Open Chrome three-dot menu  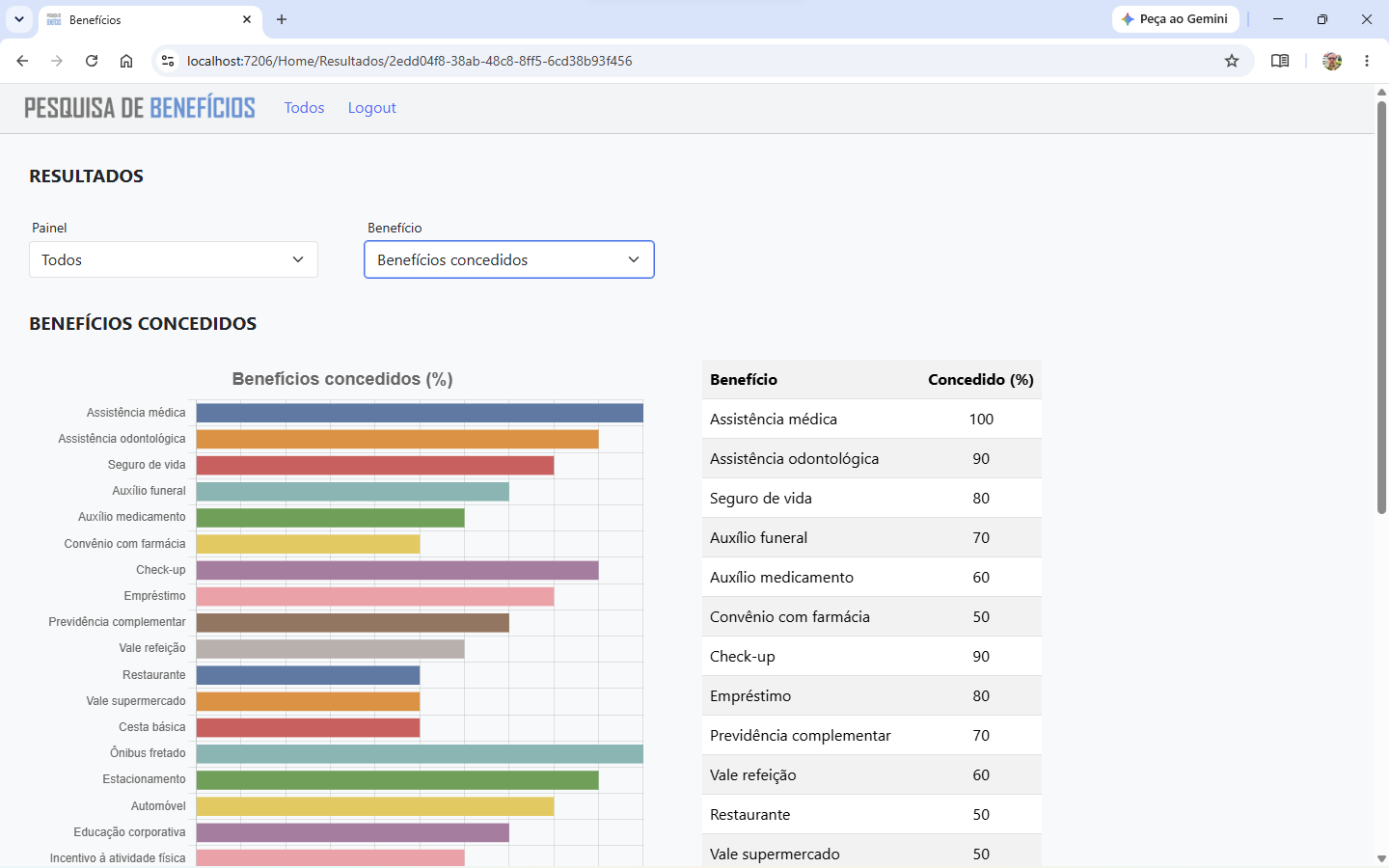click(1367, 61)
